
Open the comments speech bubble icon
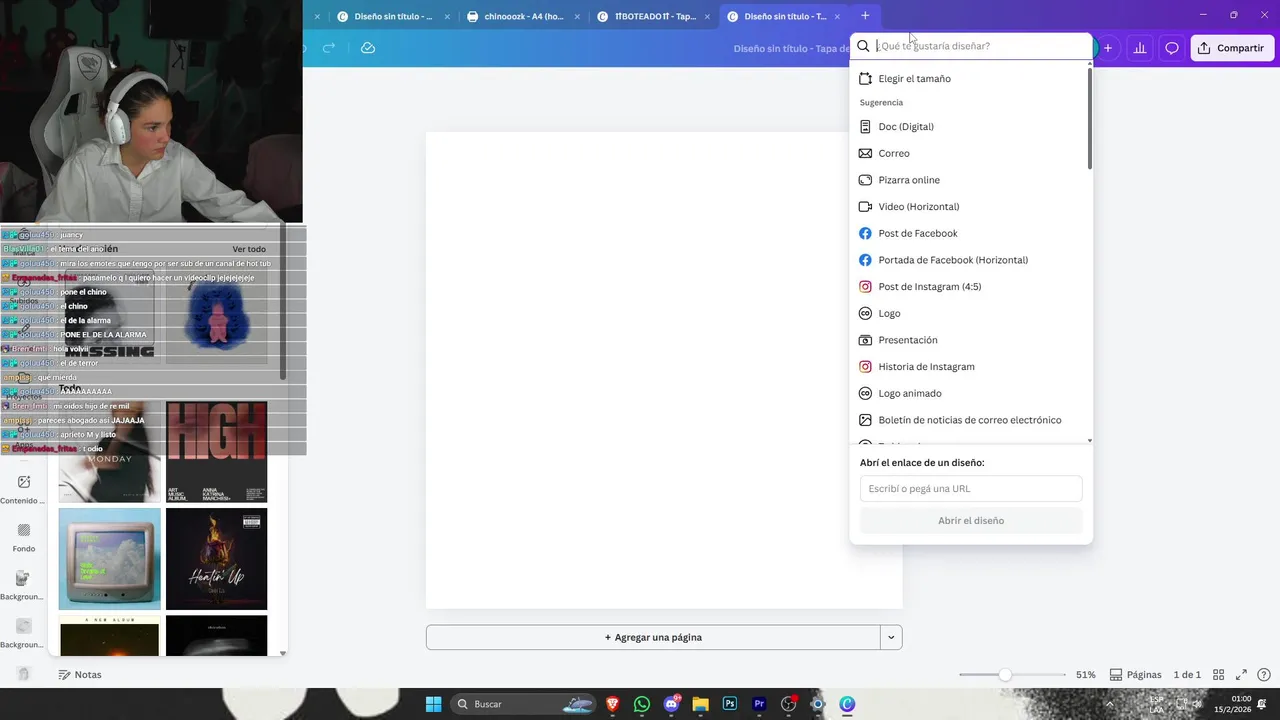(x=1172, y=48)
